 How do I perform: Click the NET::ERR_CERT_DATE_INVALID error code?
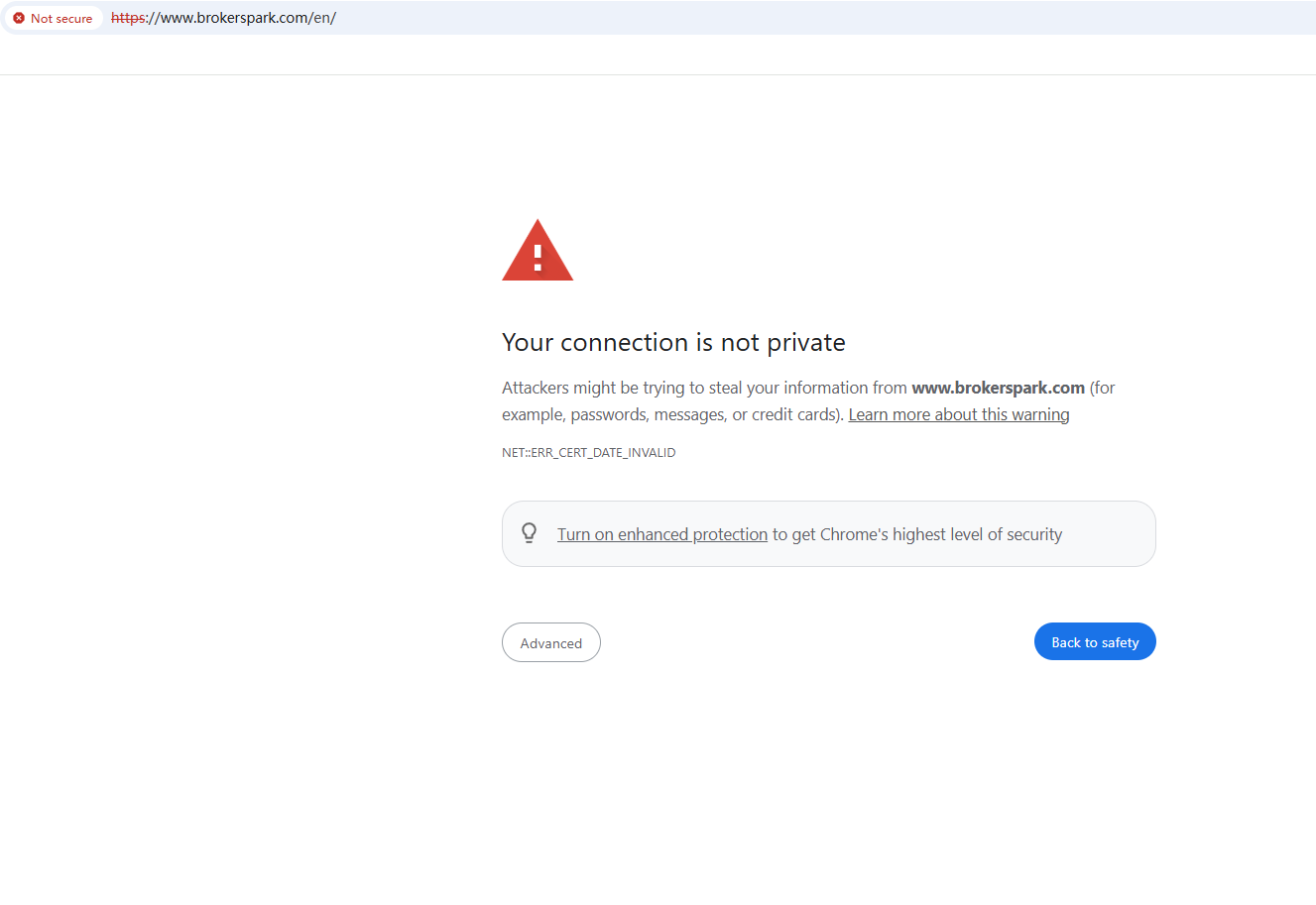pos(588,452)
